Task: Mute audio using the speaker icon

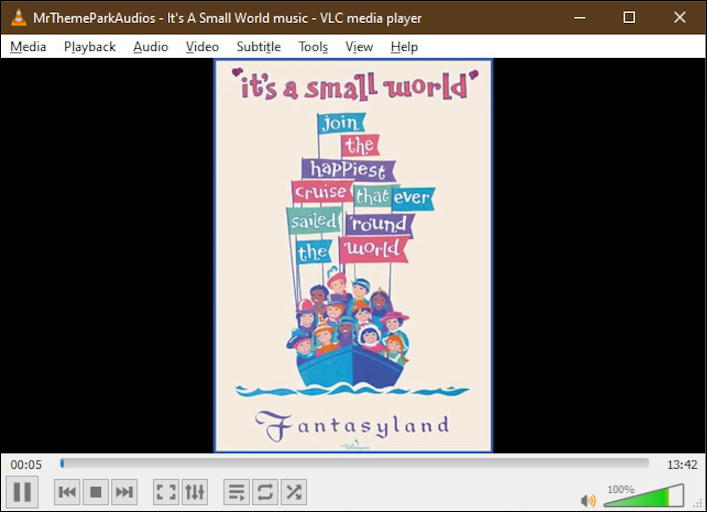Action: (x=588, y=500)
